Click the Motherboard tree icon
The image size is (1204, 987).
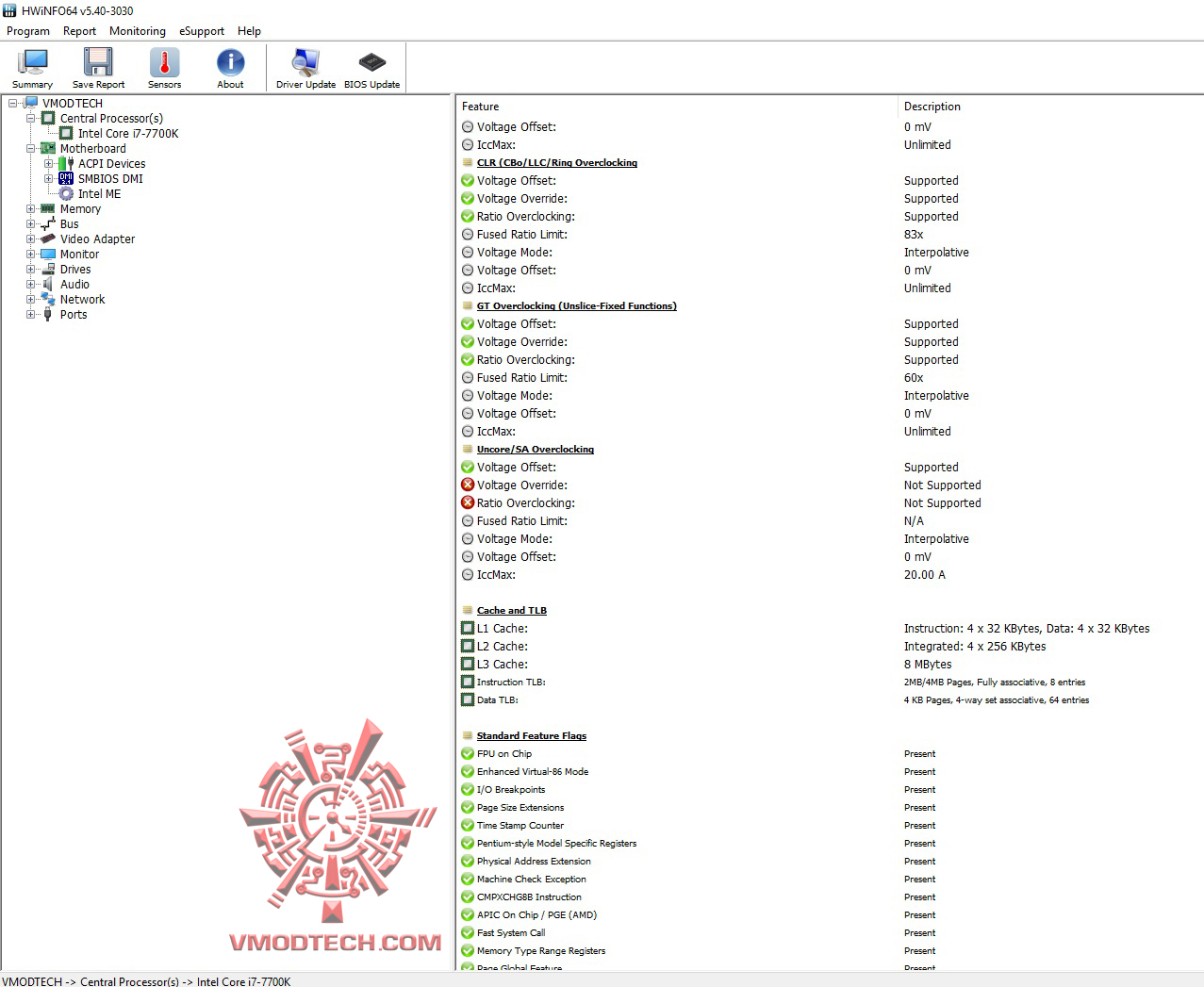pos(48,149)
